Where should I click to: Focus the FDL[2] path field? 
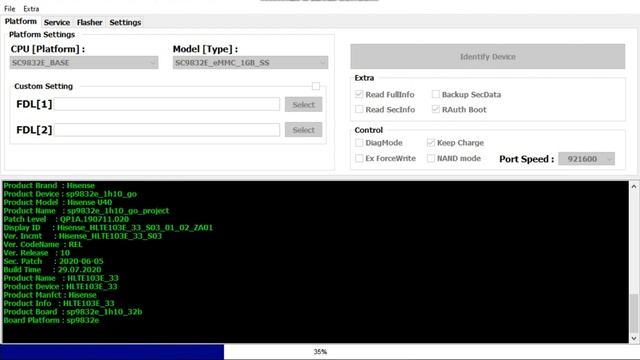[x=167, y=130]
